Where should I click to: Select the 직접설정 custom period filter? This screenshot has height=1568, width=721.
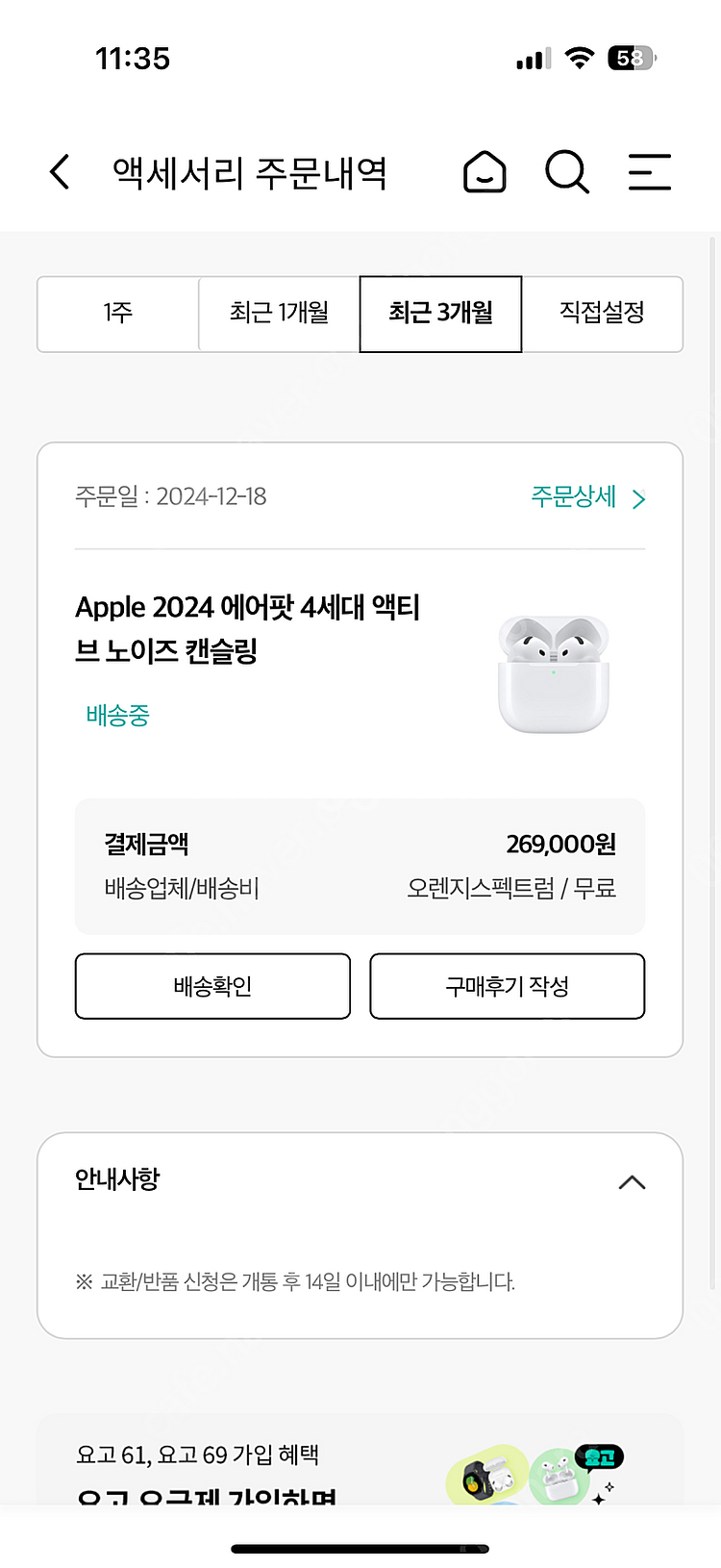pyautogui.click(x=602, y=314)
